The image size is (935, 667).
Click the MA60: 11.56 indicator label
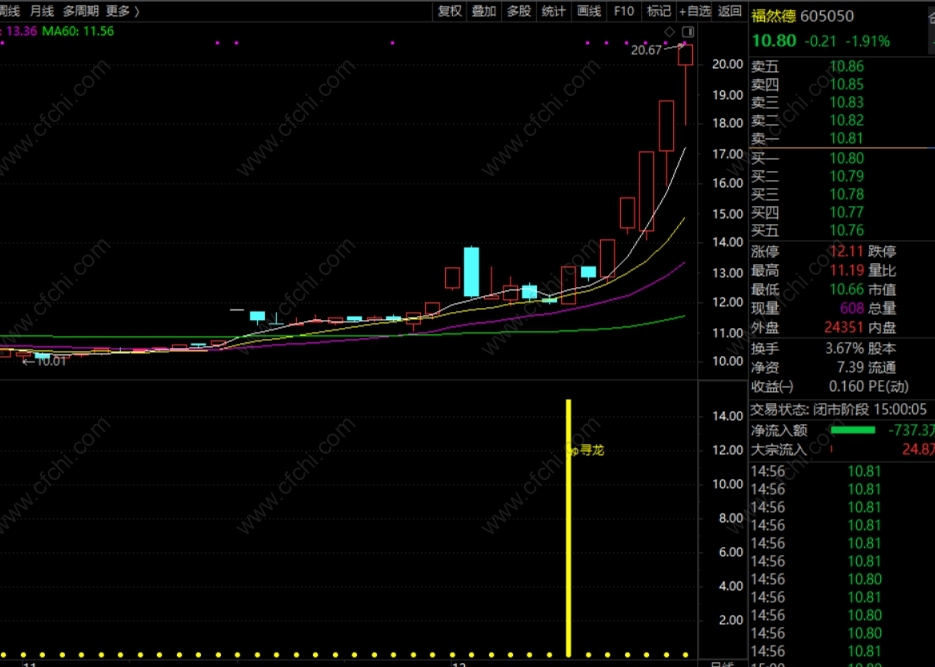tap(78, 31)
